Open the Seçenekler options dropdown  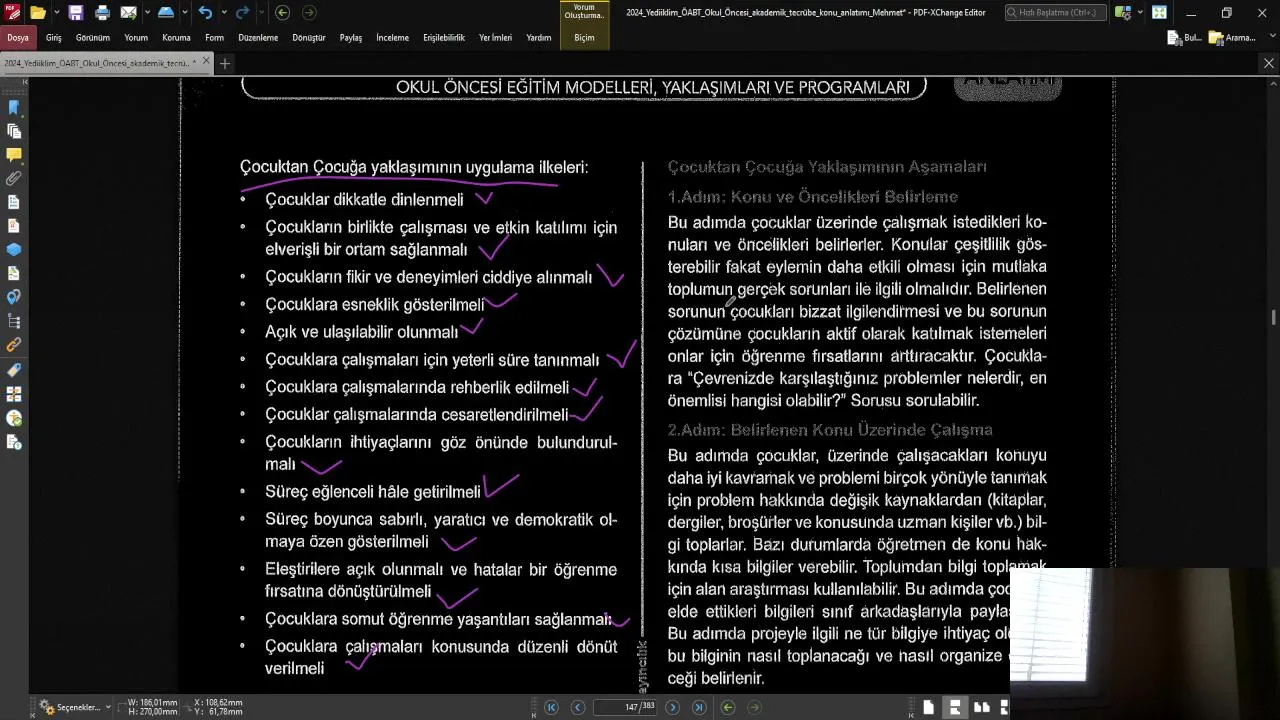pos(75,707)
